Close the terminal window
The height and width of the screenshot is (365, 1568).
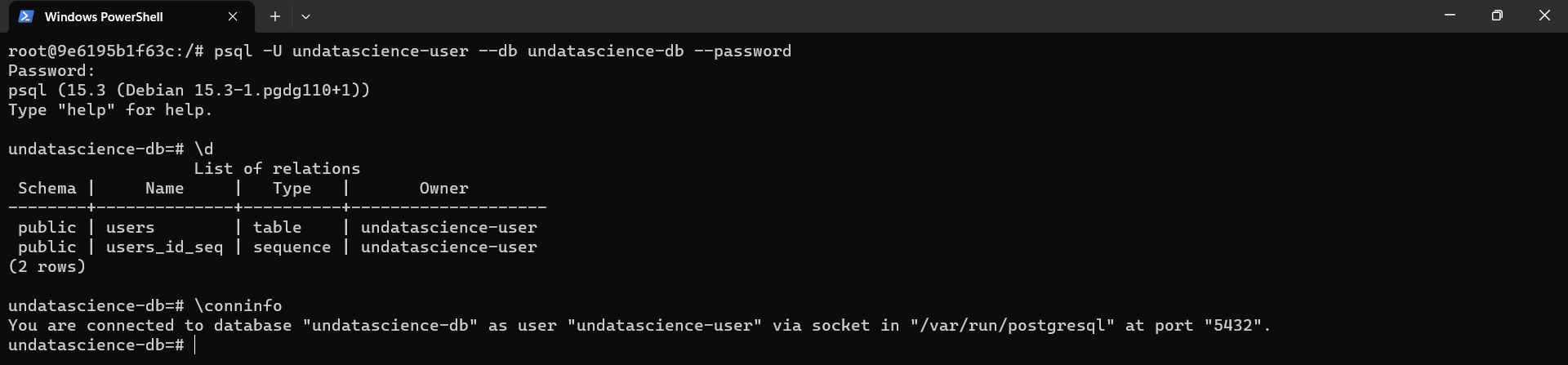pos(1544,16)
